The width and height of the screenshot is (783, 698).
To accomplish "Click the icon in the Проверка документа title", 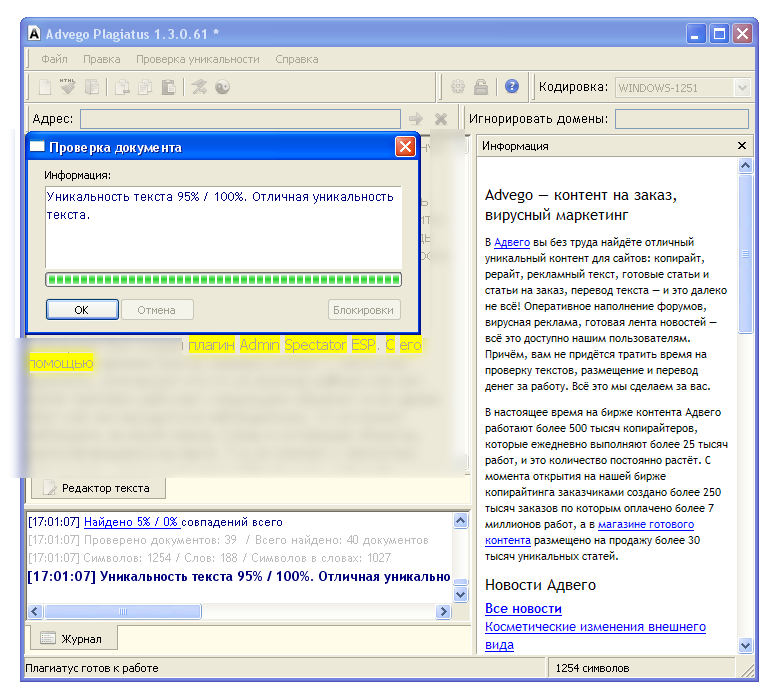I will pyautogui.click(x=37, y=146).
